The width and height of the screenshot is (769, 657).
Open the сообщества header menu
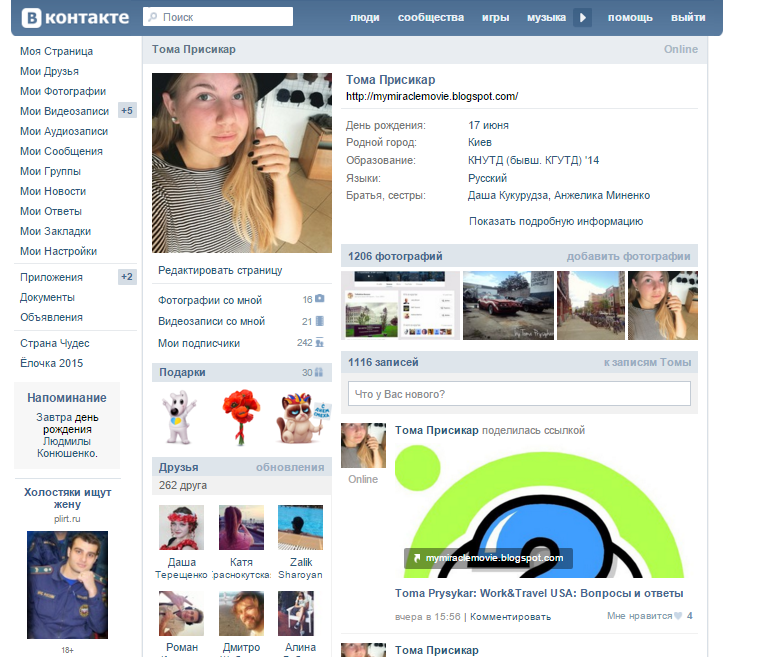[431, 18]
